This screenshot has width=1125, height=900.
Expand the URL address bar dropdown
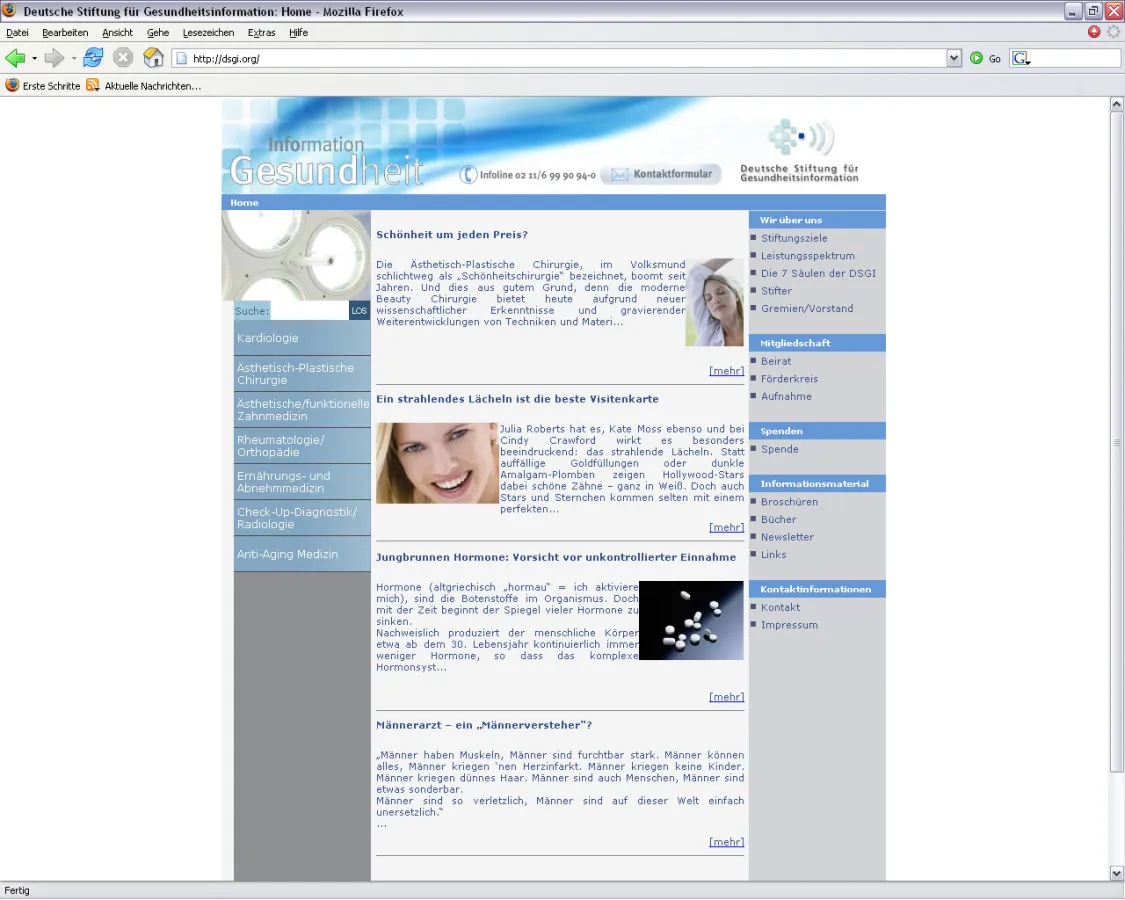click(953, 59)
